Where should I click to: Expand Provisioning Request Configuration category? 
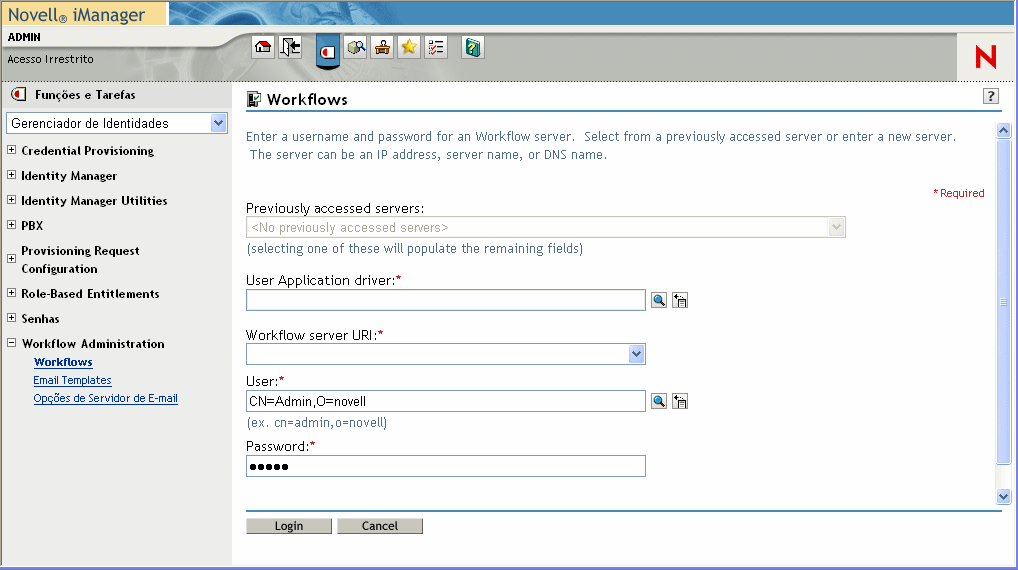[x=11, y=258]
